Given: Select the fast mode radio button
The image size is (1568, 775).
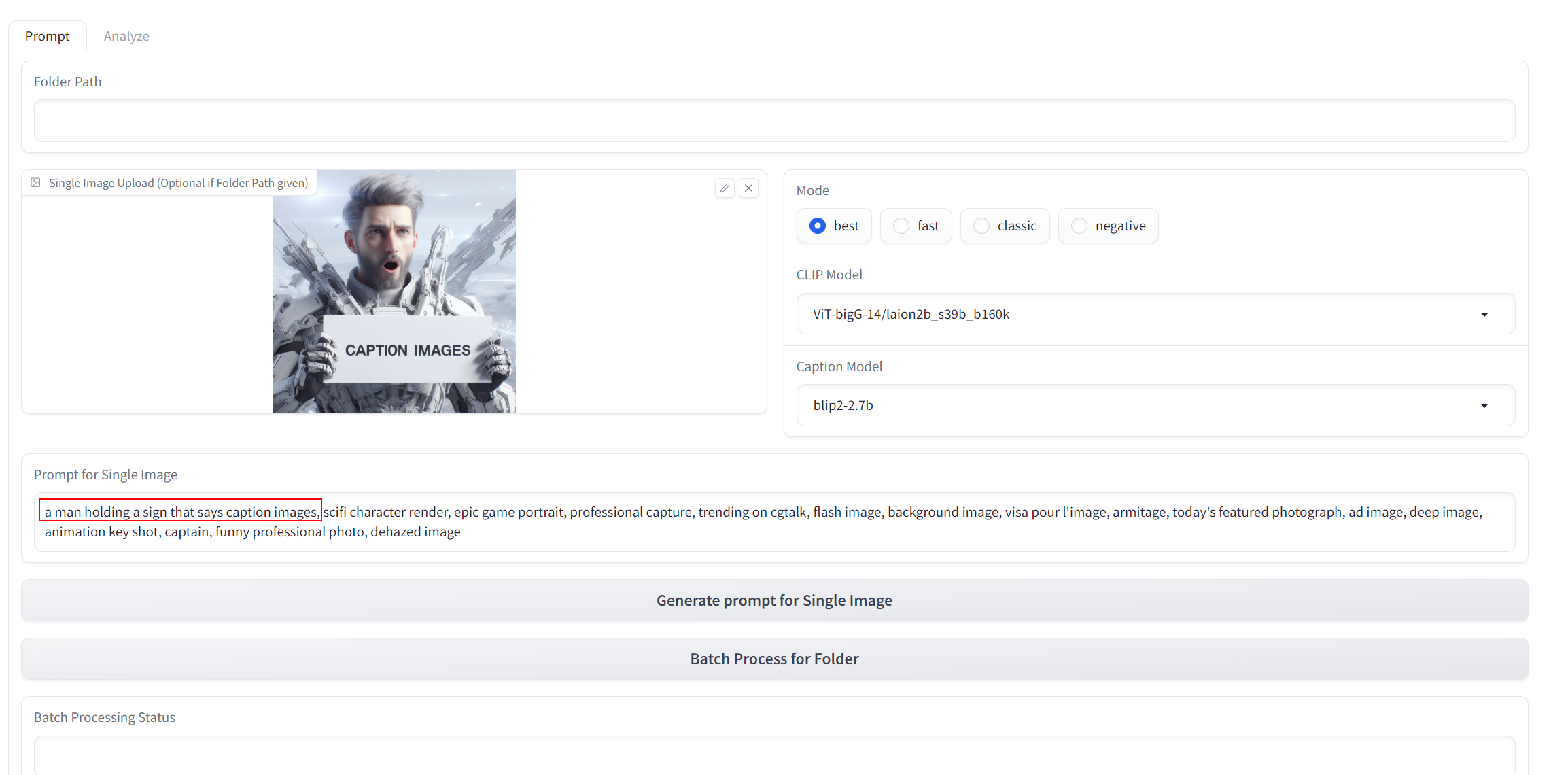Looking at the screenshot, I should (901, 226).
